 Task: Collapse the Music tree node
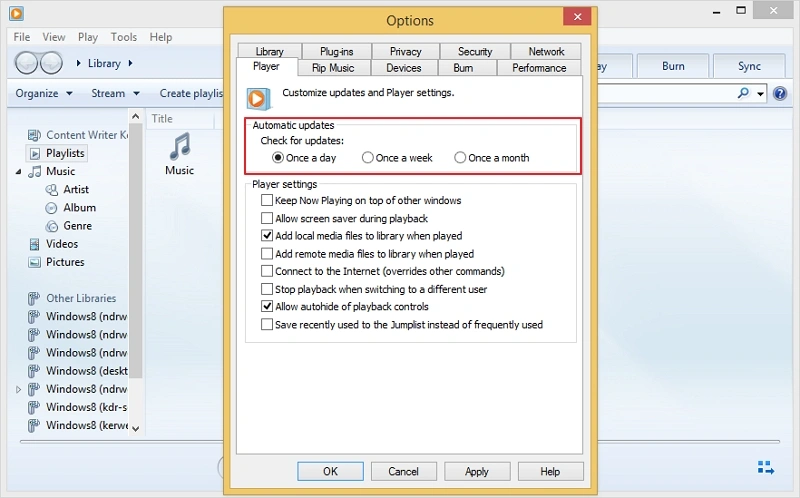tap(18, 172)
